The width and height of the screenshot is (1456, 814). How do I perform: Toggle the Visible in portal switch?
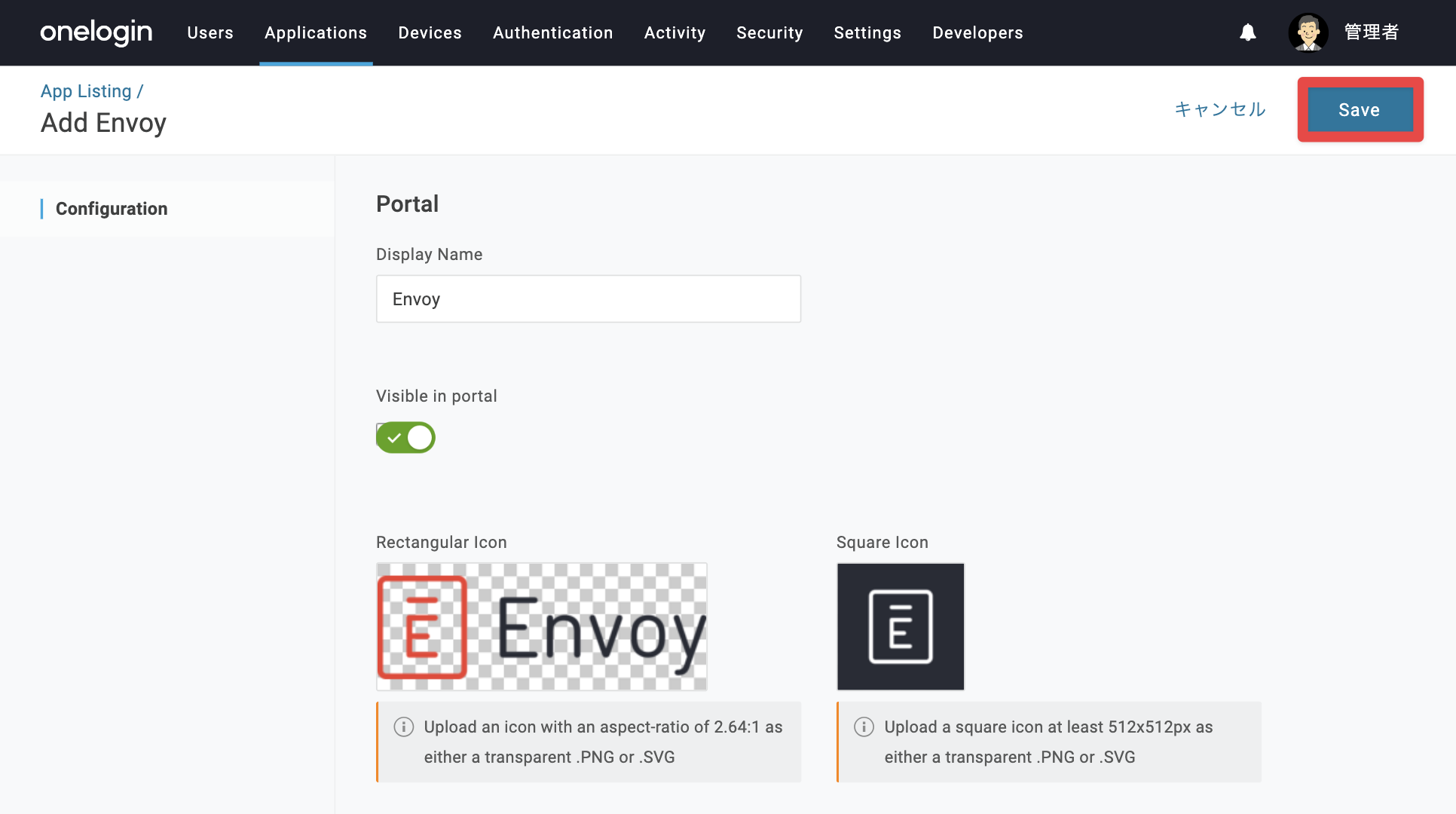pyautogui.click(x=405, y=437)
